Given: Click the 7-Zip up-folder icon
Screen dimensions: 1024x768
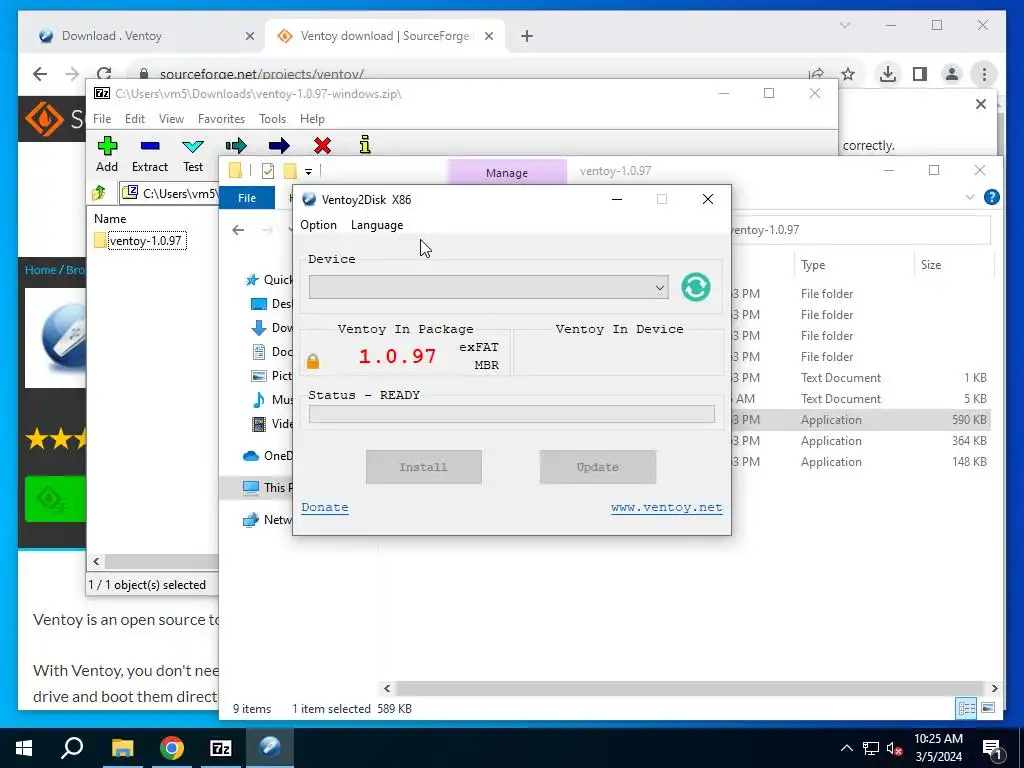Looking at the screenshot, I should point(99,193).
